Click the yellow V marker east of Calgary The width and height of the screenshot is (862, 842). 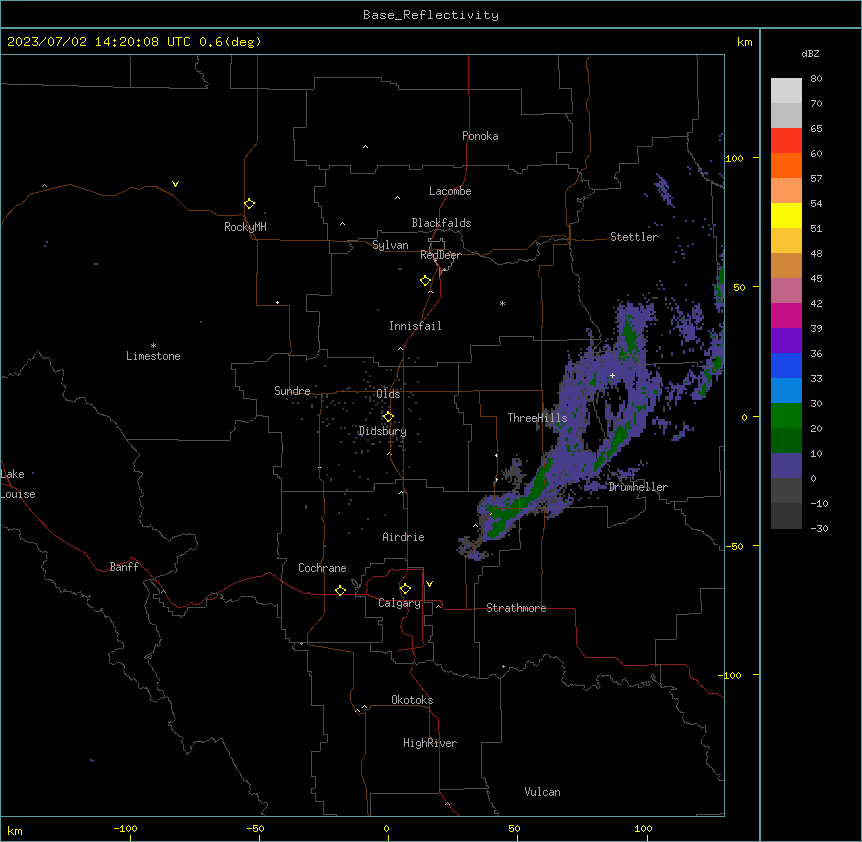pos(429,584)
